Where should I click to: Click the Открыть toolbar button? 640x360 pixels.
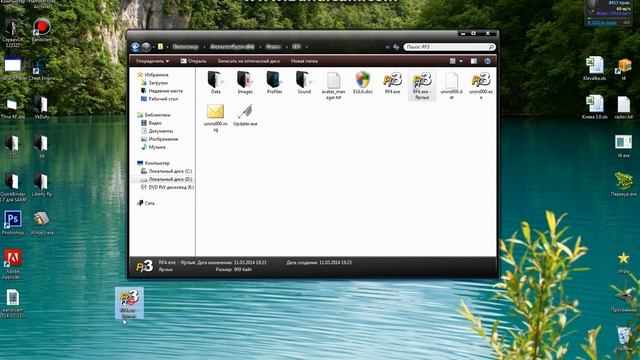tap(193, 61)
